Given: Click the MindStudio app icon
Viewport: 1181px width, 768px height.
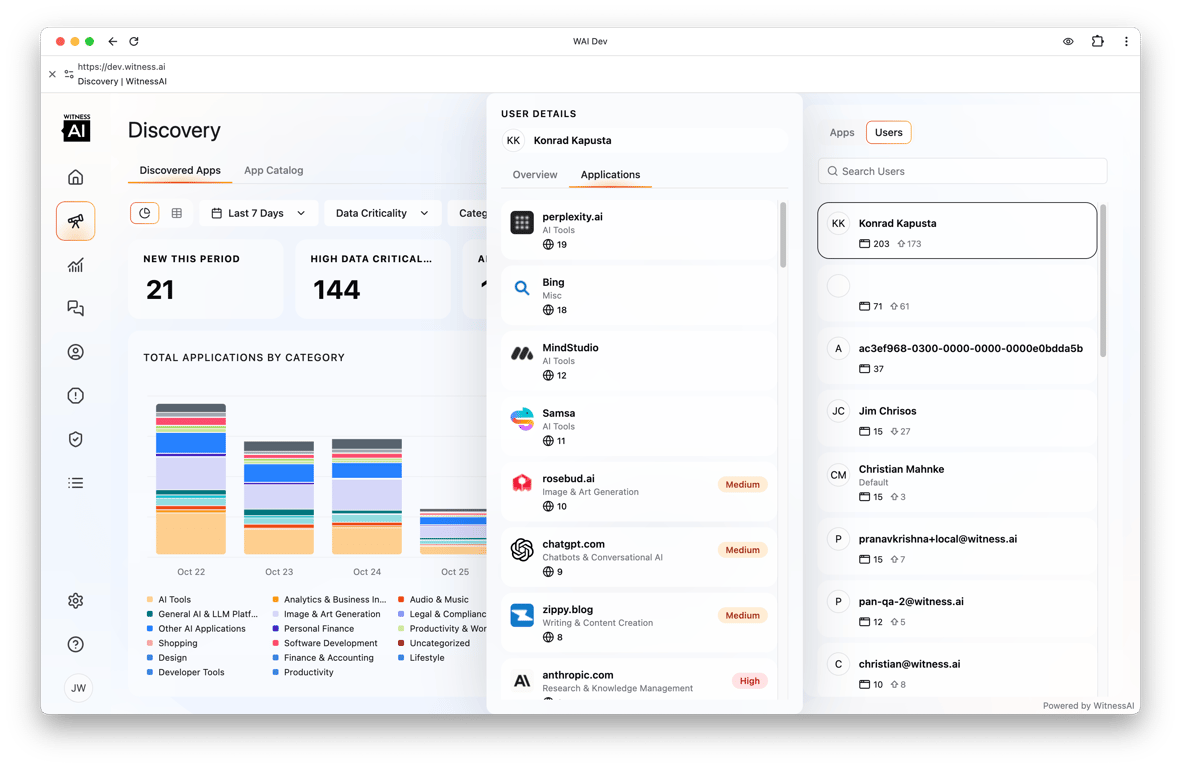Looking at the screenshot, I should point(522,354).
